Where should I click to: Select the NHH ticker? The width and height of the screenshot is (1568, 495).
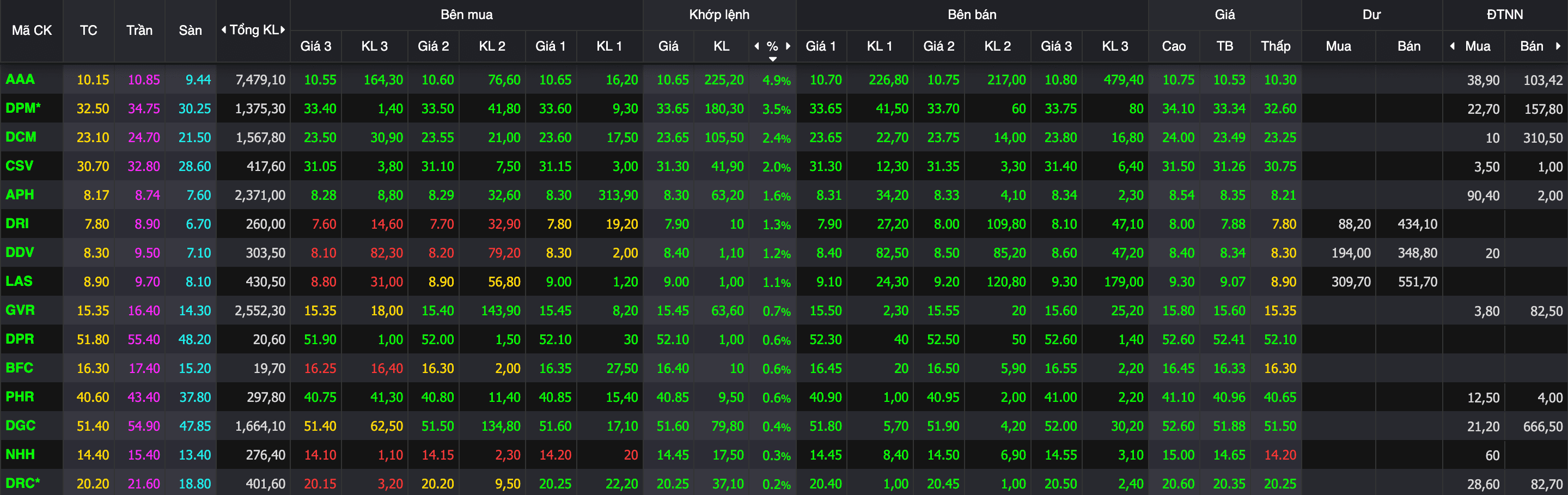(x=20, y=454)
